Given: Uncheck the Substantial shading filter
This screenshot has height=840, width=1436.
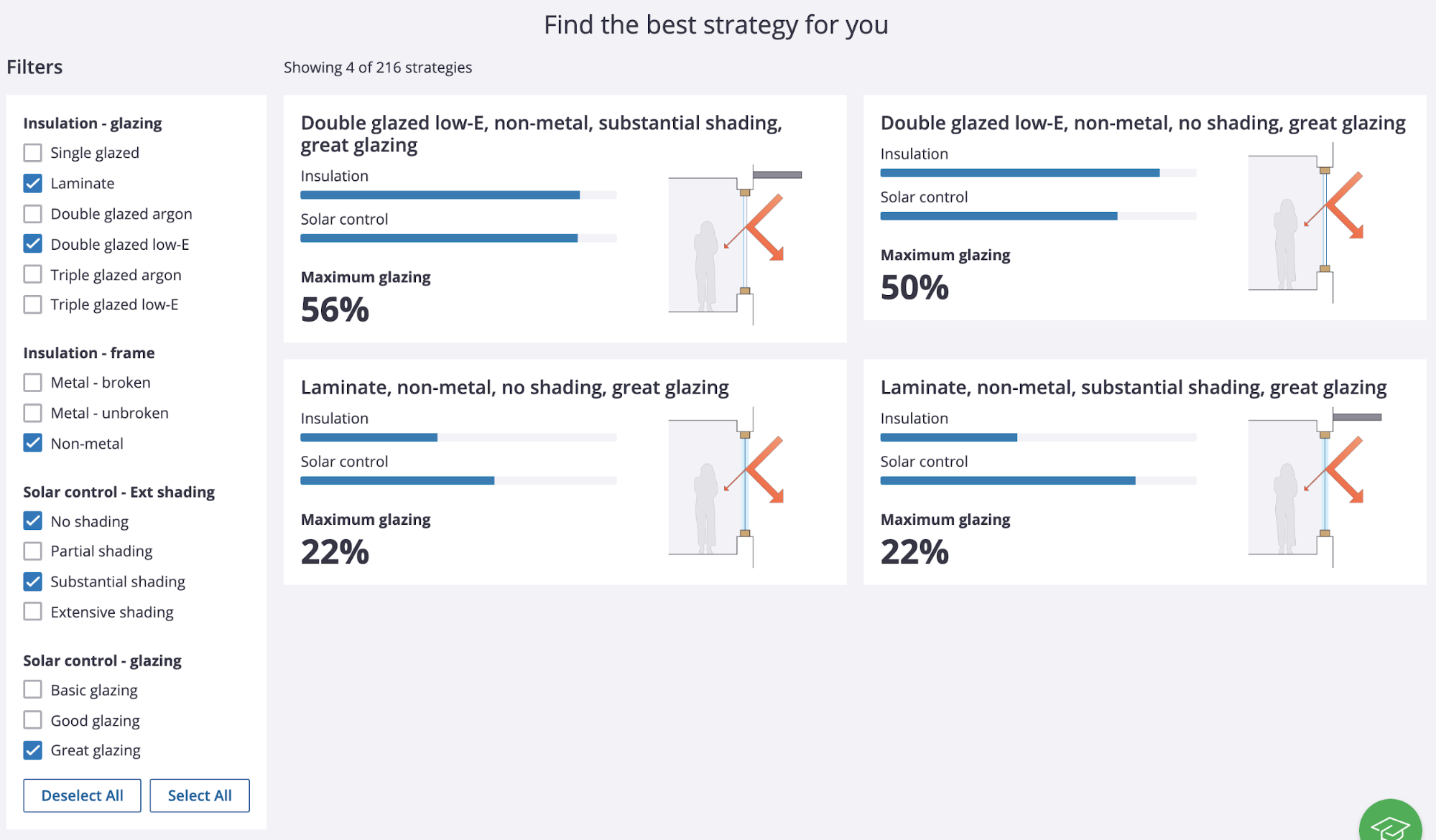Looking at the screenshot, I should 33,582.
